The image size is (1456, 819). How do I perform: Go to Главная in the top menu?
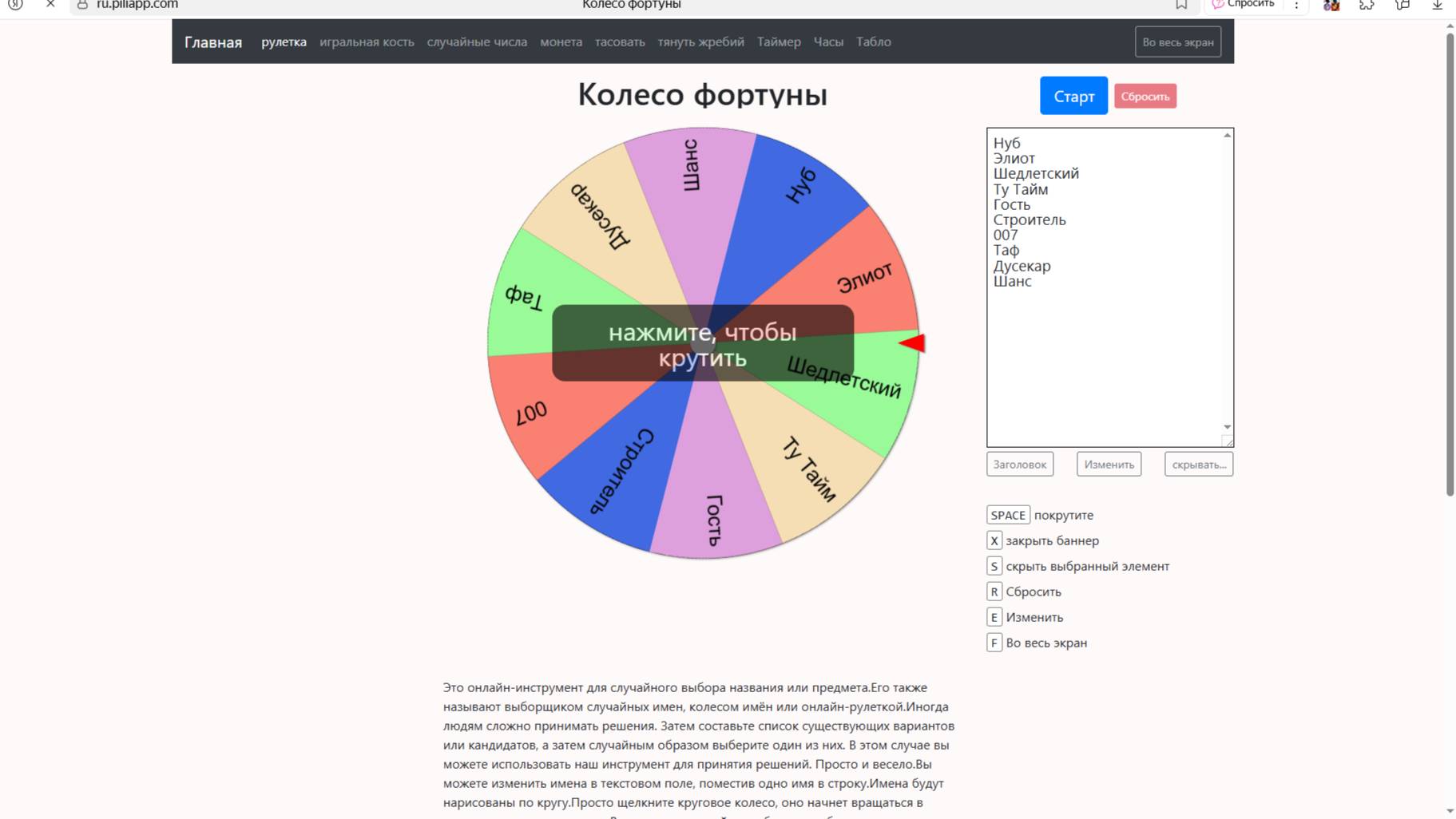pyautogui.click(x=212, y=42)
